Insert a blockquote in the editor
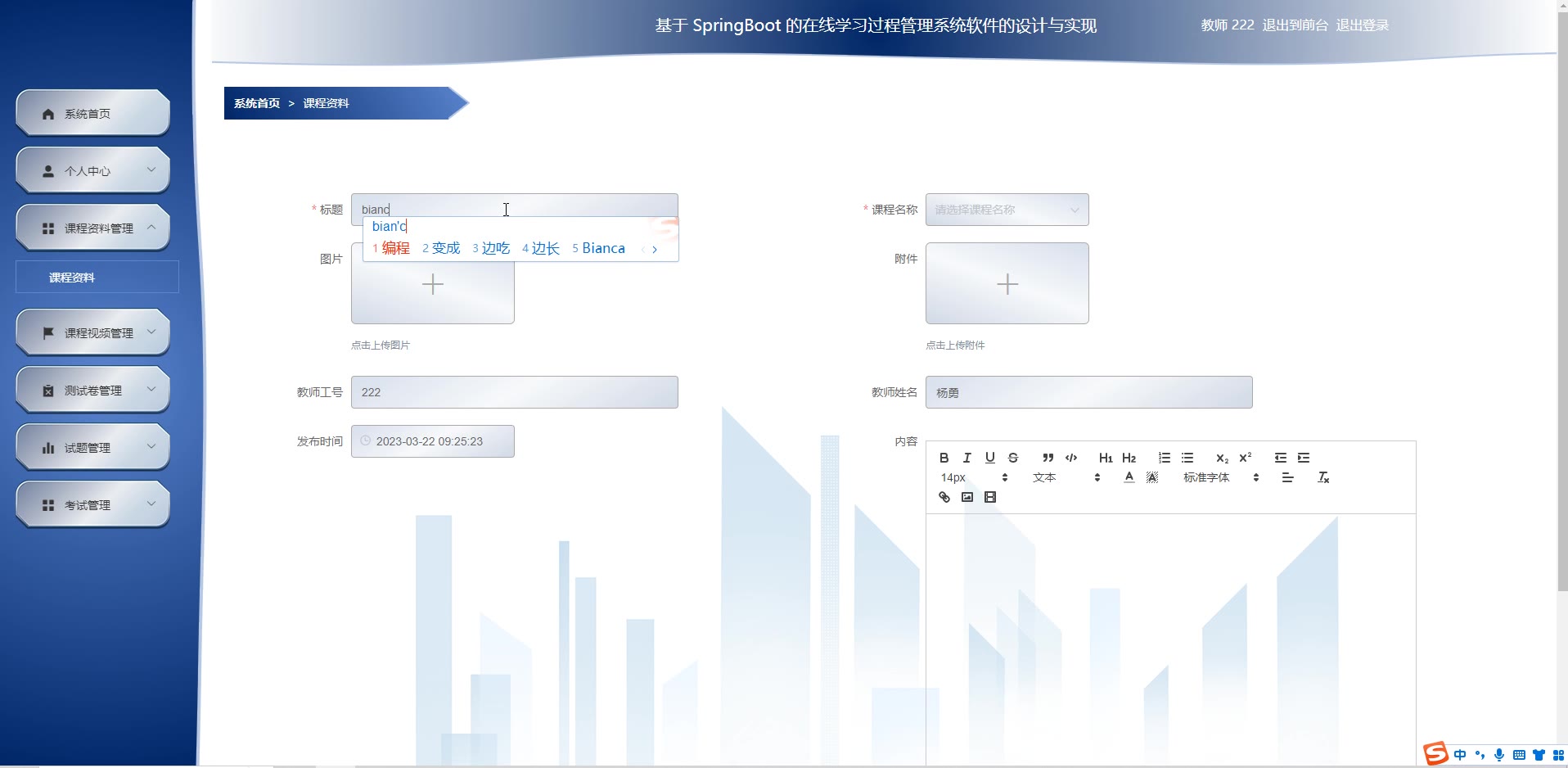 pos(1048,458)
